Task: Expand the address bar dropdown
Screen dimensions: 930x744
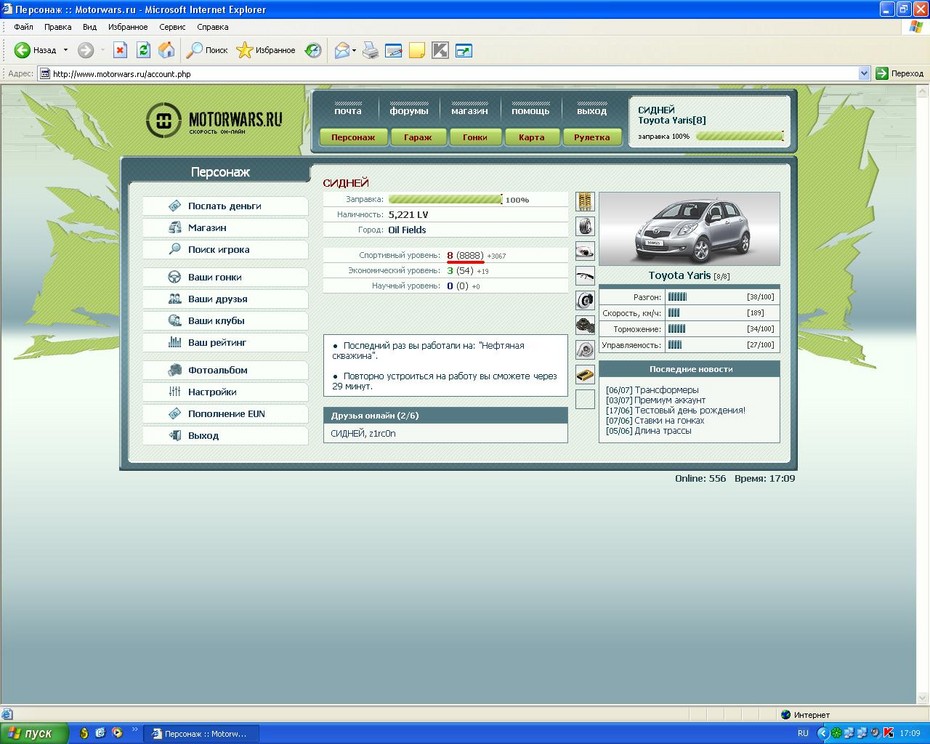Action: [x=864, y=73]
